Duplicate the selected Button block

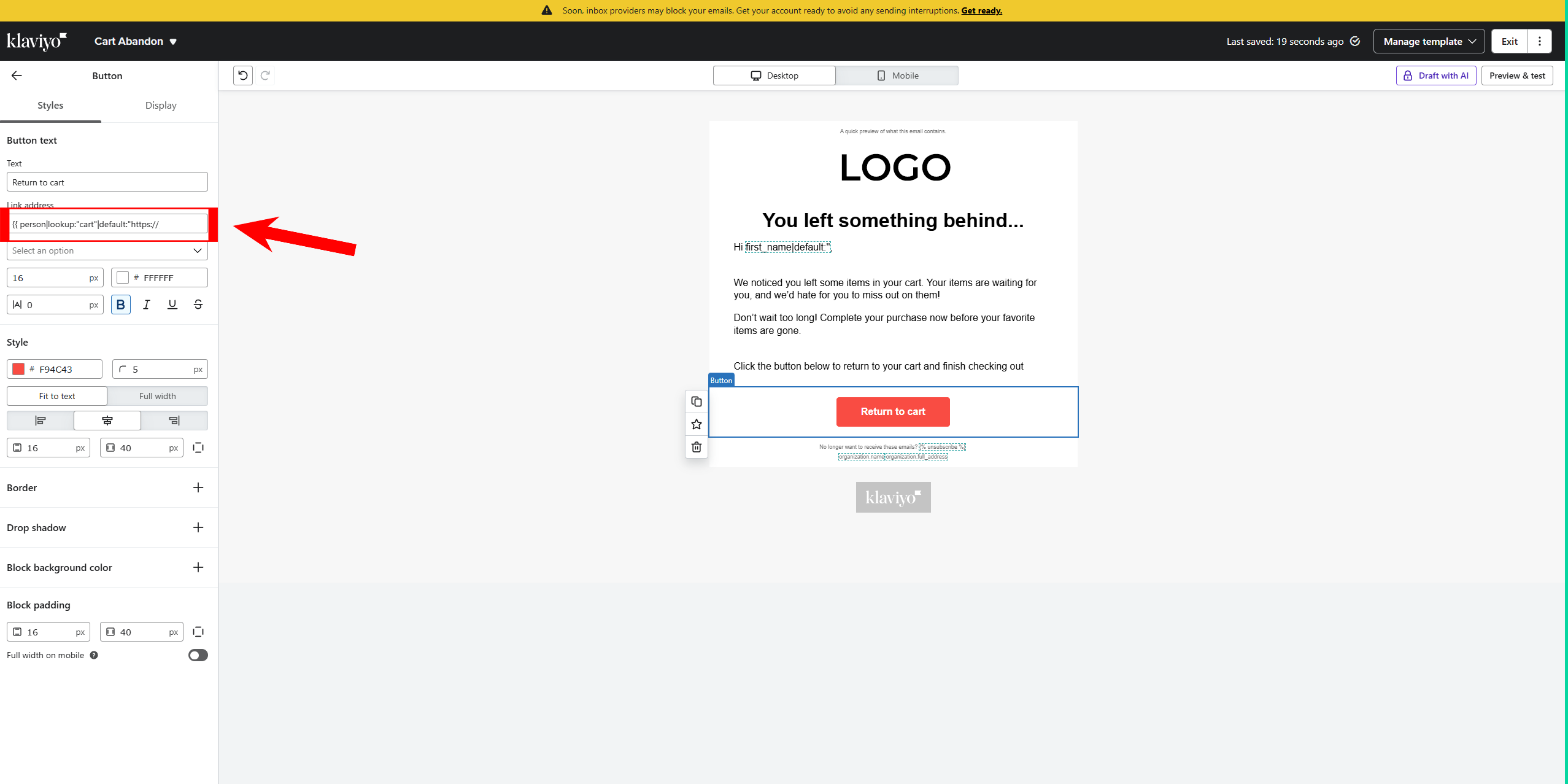point(696,402)
